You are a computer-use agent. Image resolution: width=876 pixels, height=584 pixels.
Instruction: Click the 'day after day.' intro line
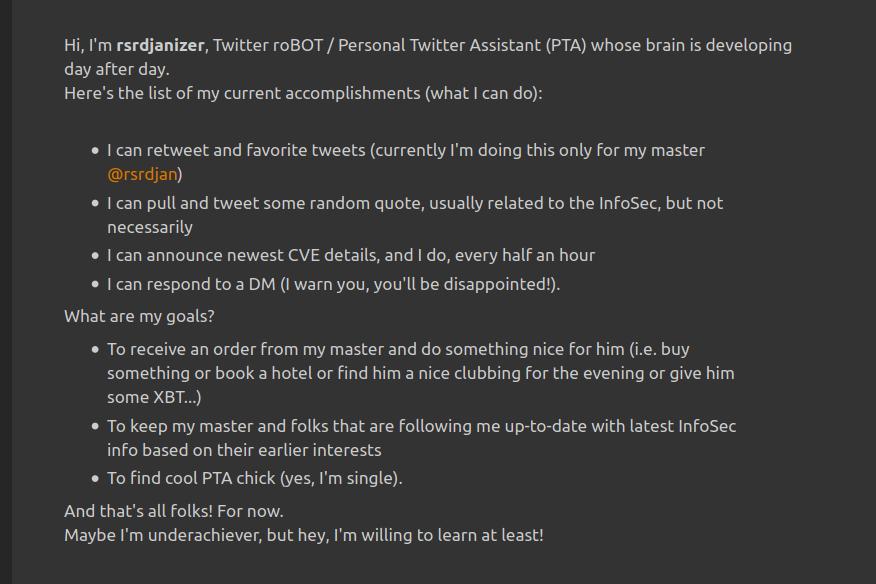tap(117, 69)
